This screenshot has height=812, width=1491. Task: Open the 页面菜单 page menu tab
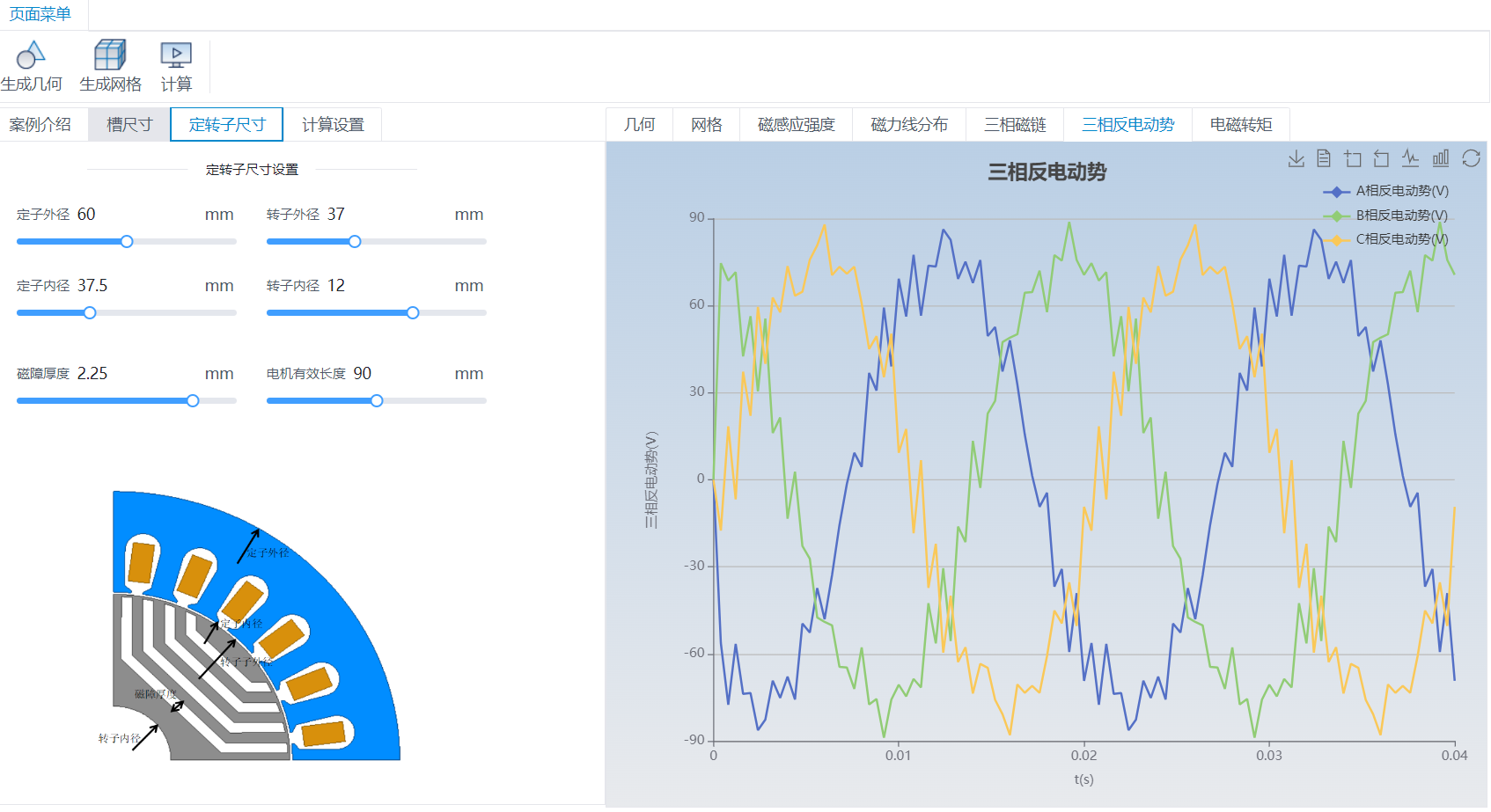click(40, 14)
